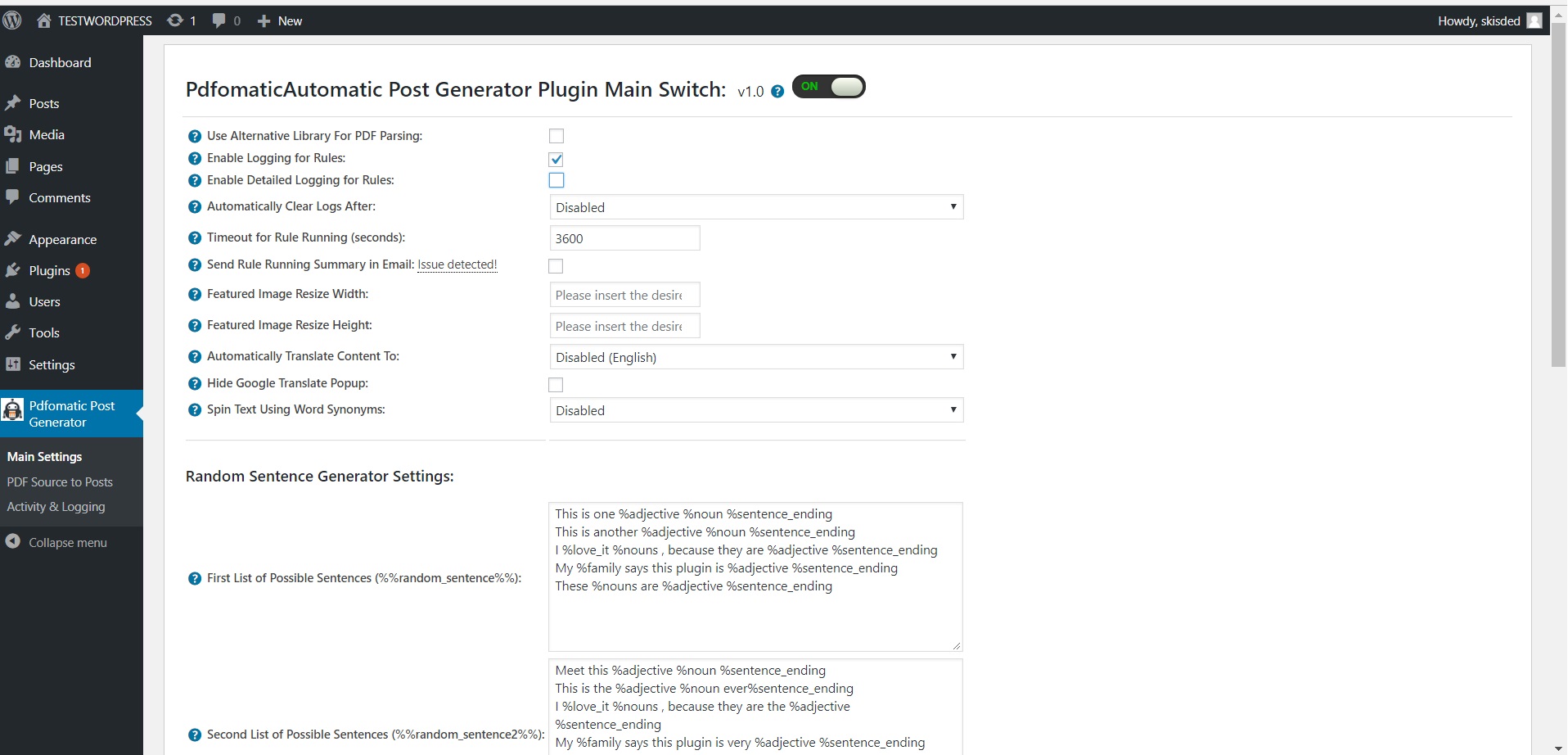Tick the Hide Google Translate Popup checkbox
The image size is (1568, 755).
tap(556, 385)
